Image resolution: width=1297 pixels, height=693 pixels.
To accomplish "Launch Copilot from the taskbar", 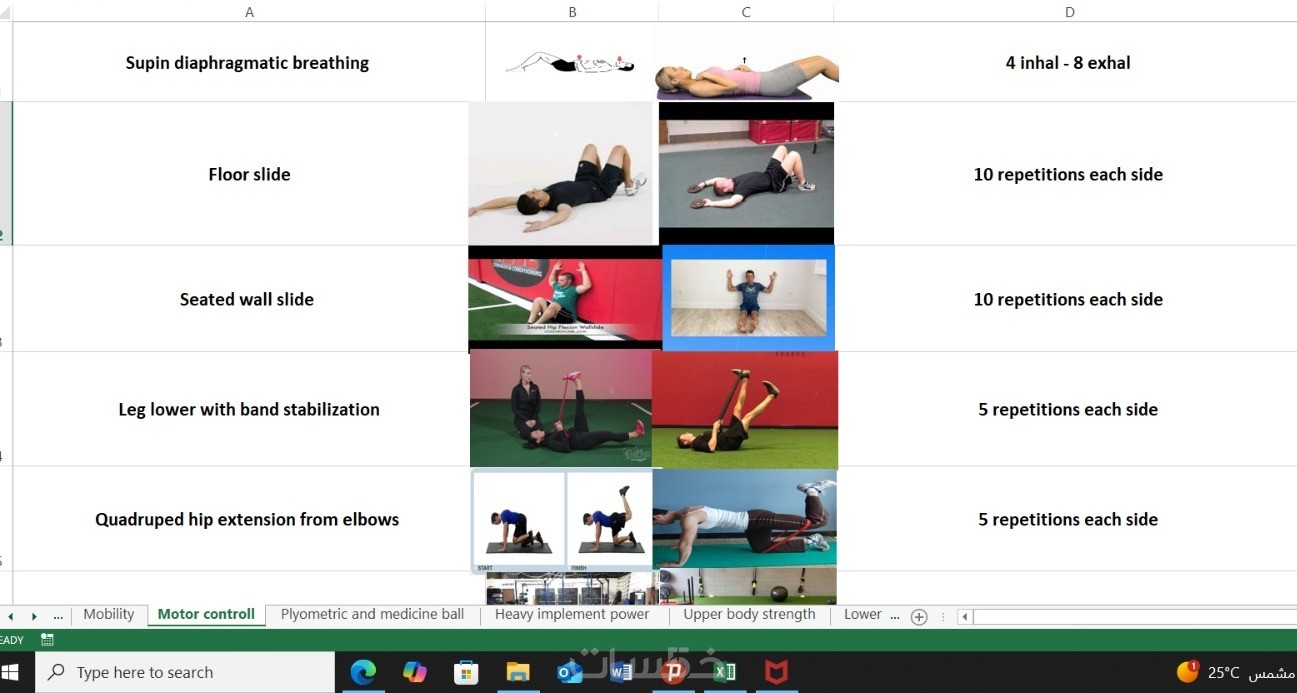I will click(x=414, y=672).
